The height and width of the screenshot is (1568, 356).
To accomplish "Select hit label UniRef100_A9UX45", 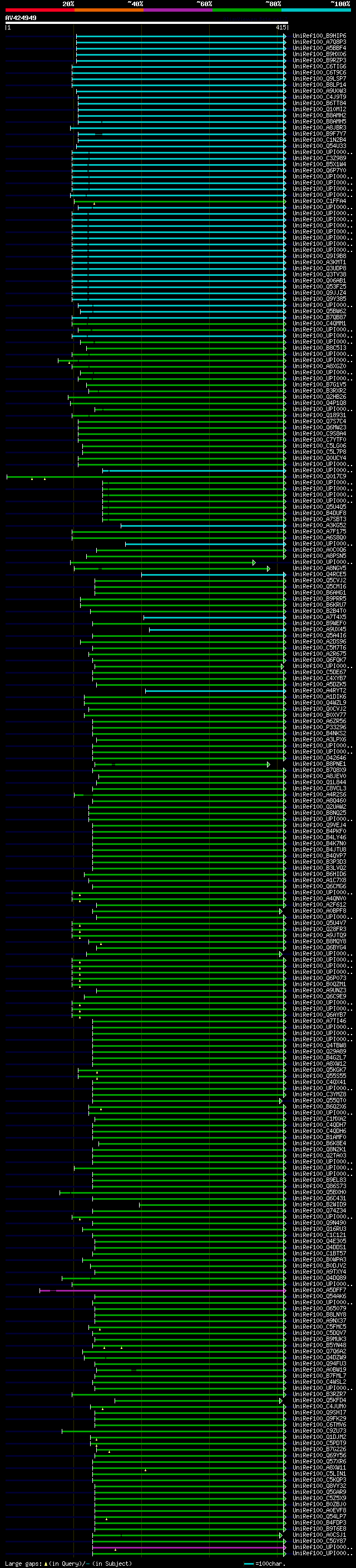I will [x=319, y=630].
